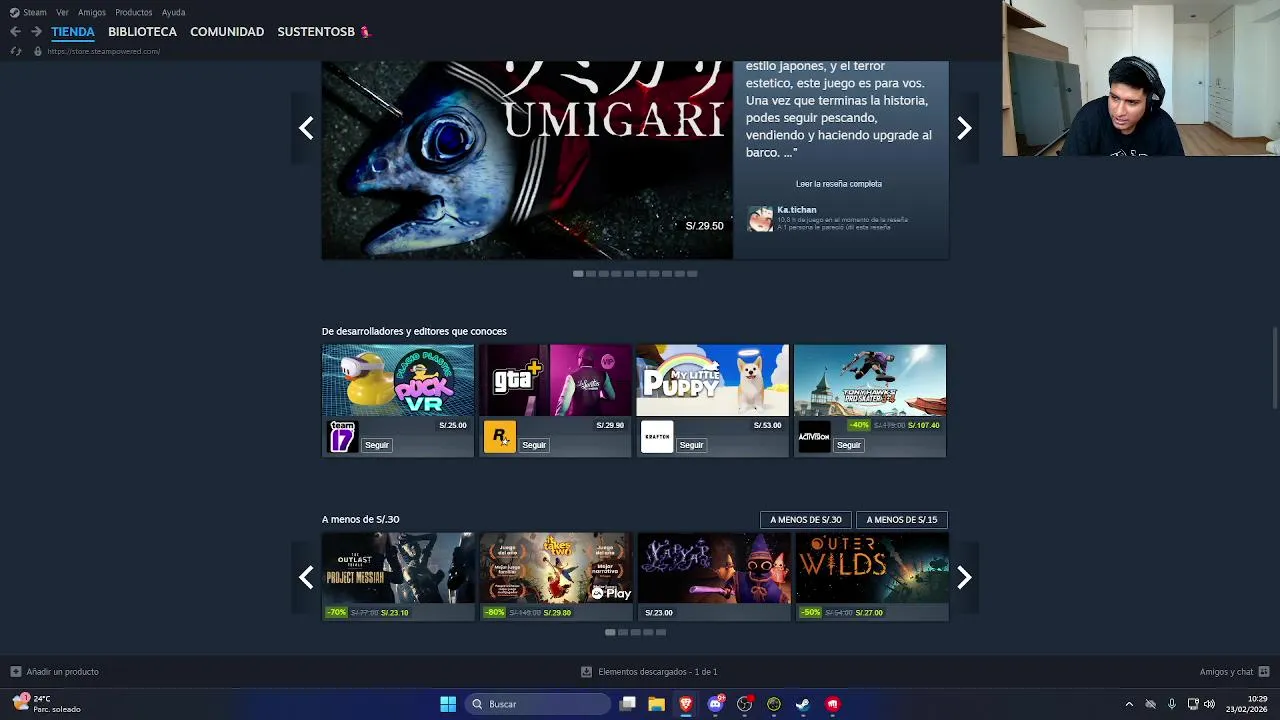
Task: Click the taskbar Buscar search box
Action: (x=538, y=704)
